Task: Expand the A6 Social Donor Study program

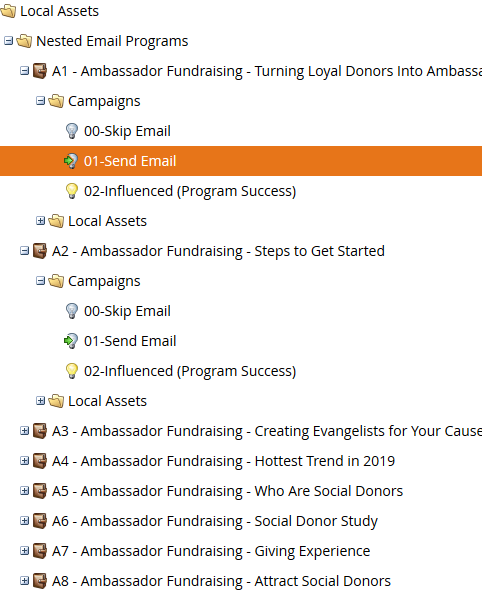Action: coord(24,521)
